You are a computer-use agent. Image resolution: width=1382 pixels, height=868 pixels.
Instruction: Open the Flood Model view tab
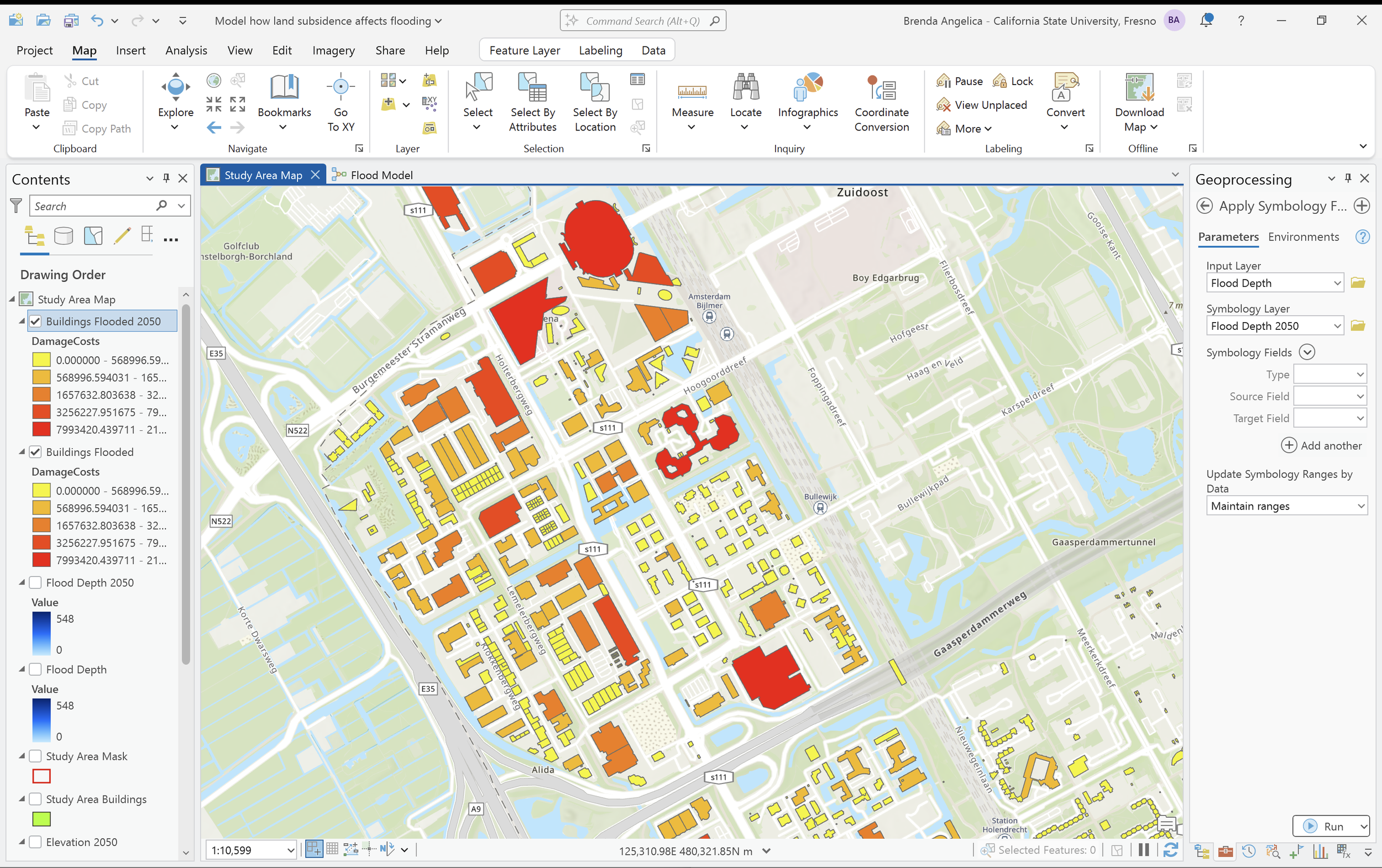tap(381, 175)
